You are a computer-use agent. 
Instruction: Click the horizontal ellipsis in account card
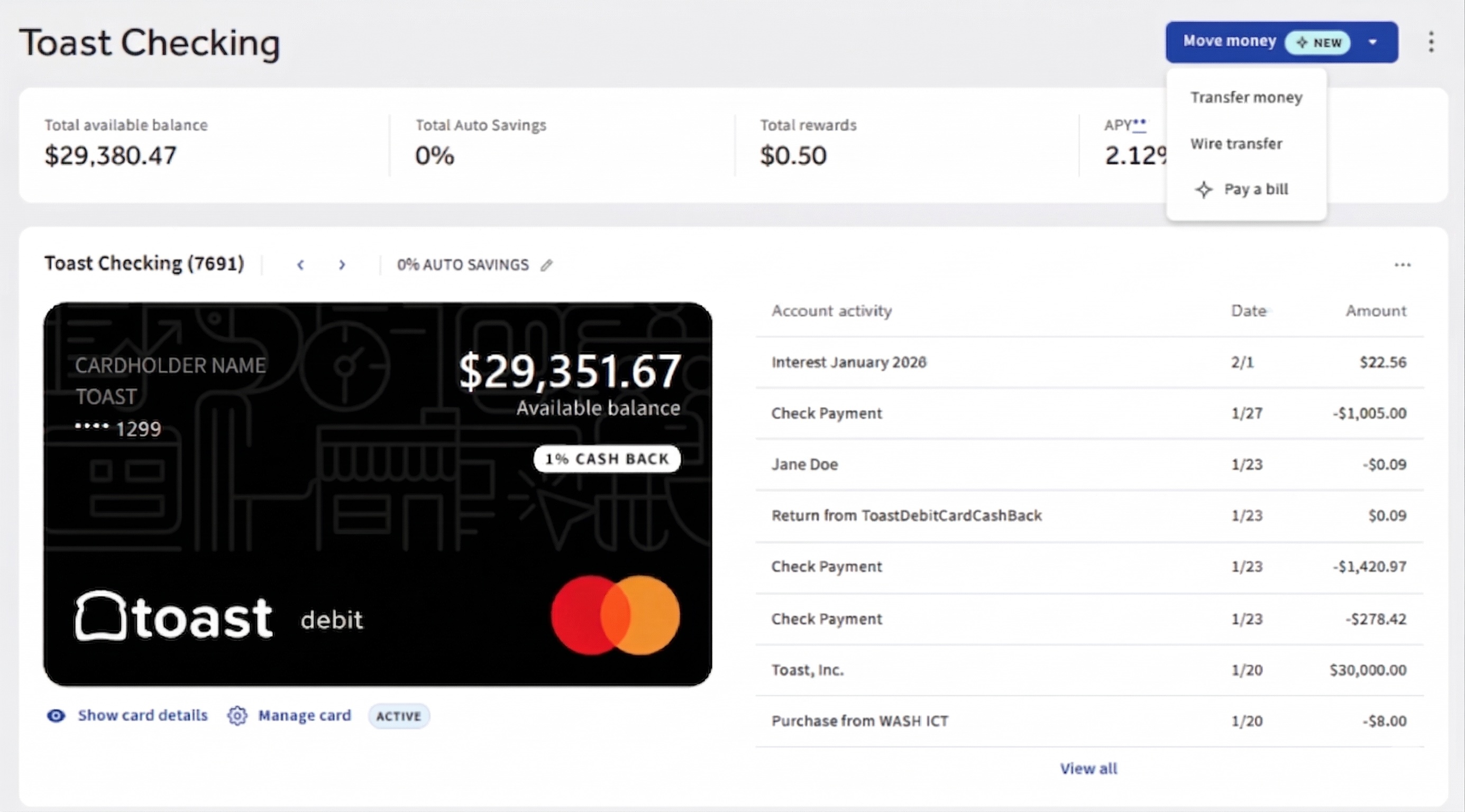(x=1403, y=265)
